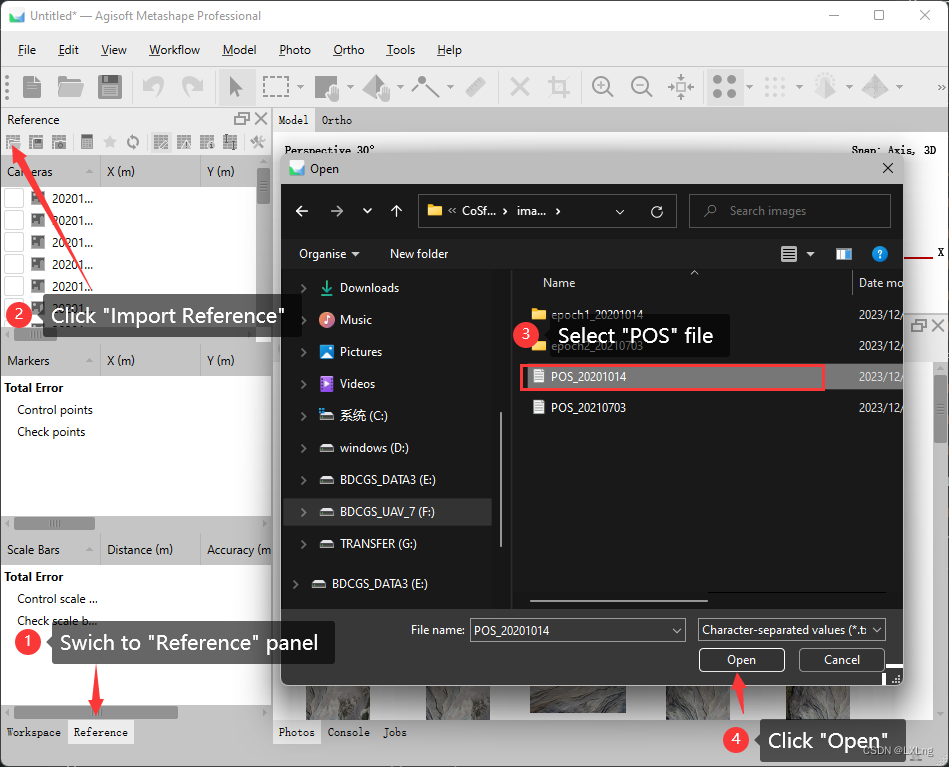Click the Redo arrow in the toolbar
Image resolution: width=949 pixels, height=767 pixels.
coord(192,87)
